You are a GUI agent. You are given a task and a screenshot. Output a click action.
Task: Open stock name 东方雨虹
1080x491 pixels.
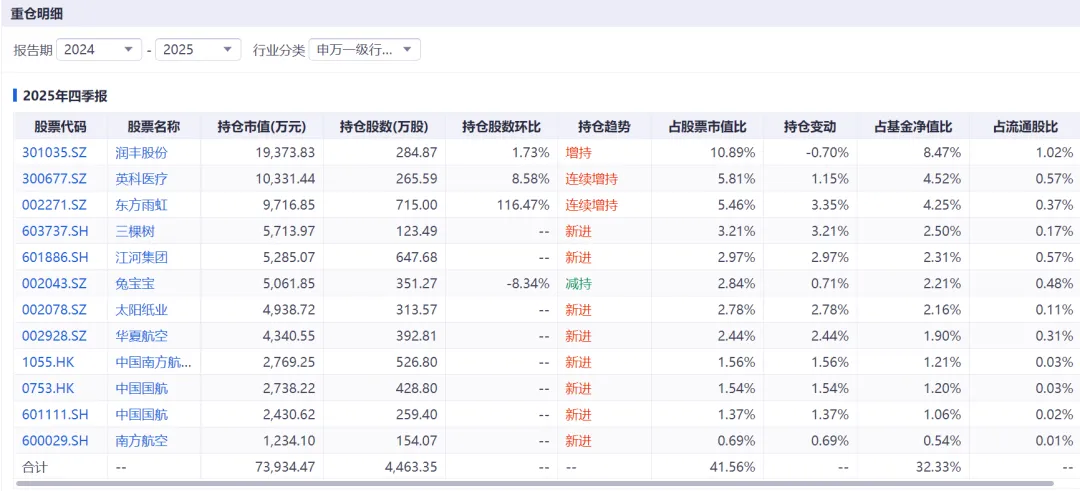click(141, 206)
